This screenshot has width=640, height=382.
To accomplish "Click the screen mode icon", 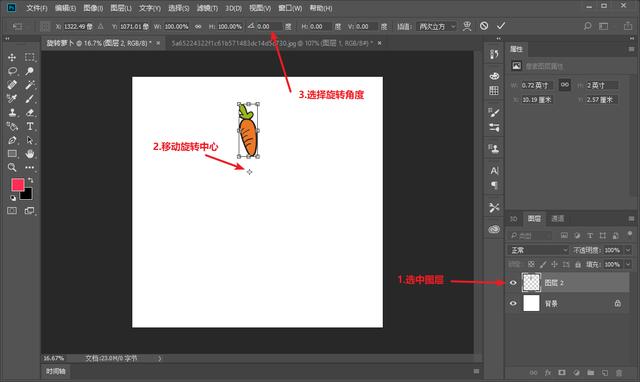I will point(29,211).
